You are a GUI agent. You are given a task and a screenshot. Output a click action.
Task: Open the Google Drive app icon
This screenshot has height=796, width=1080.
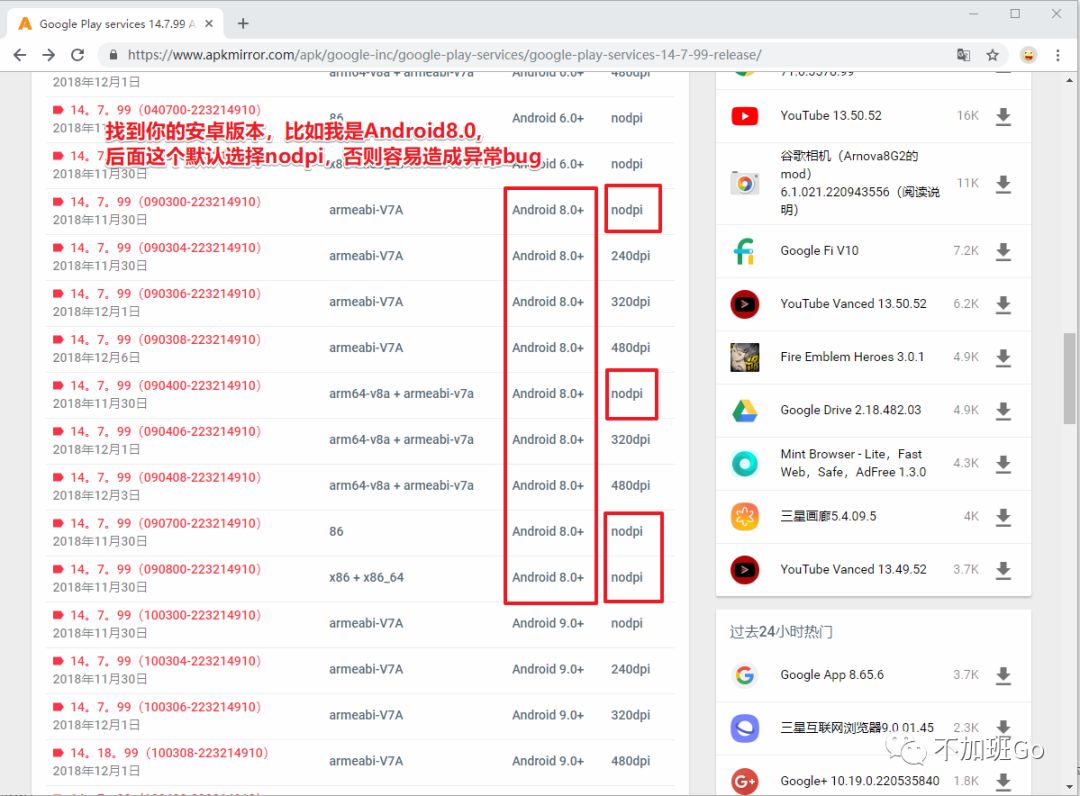tap(745, 410)
